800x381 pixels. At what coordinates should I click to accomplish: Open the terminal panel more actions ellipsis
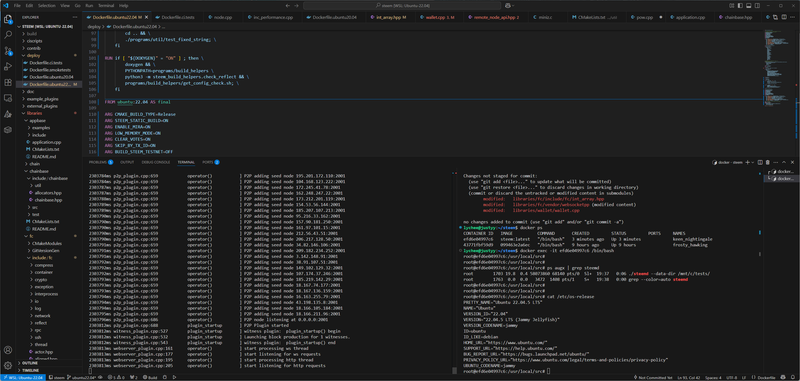775,162
